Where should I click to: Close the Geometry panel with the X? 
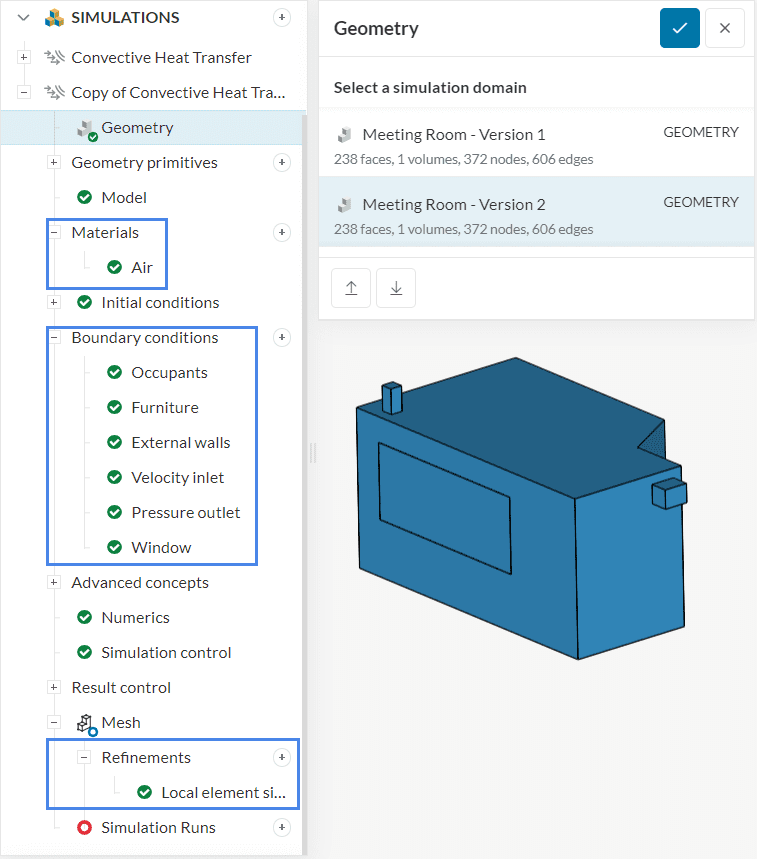724,28
